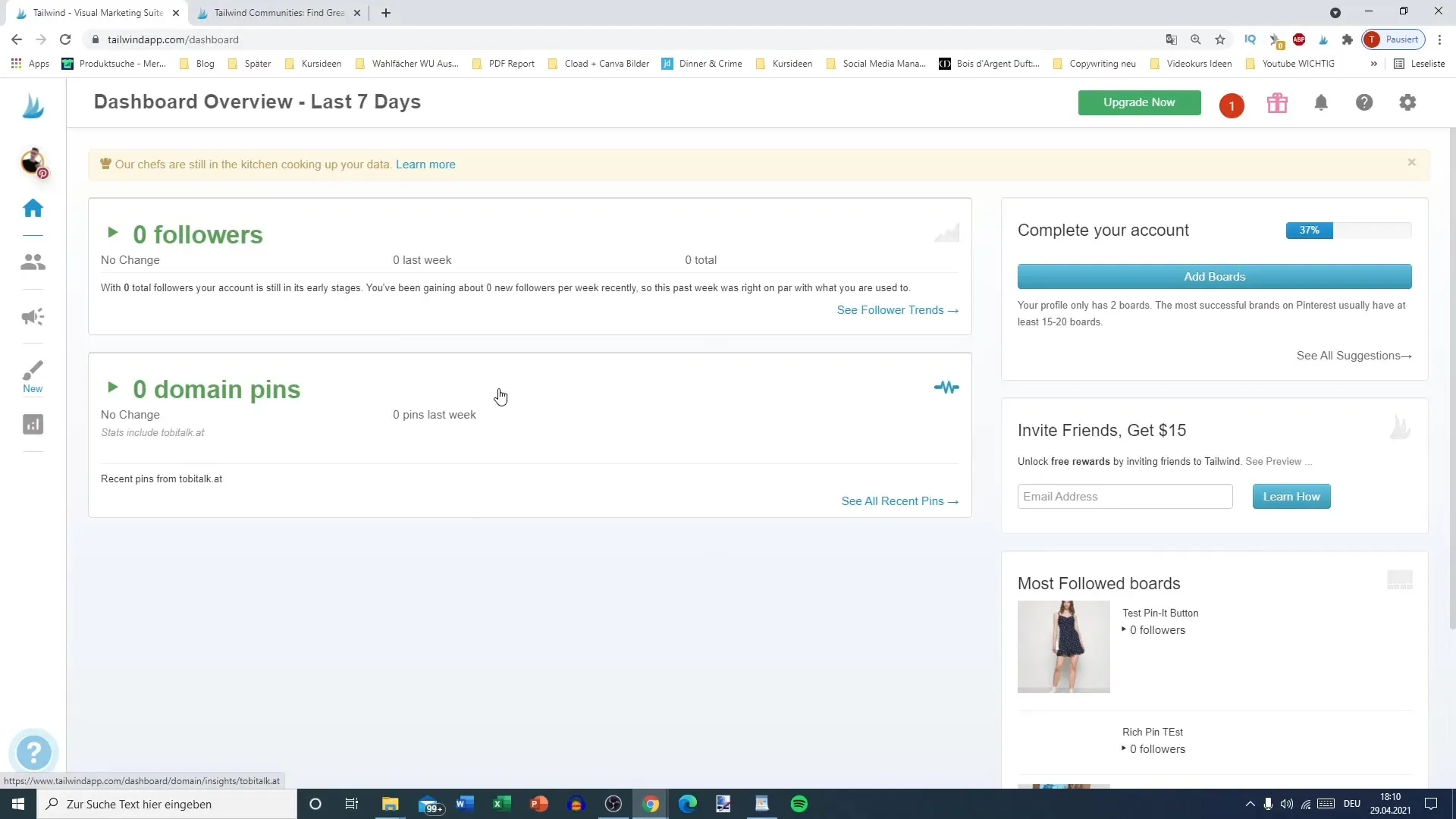Dismiss the chefs cooking data notification

coord(1412,162)
